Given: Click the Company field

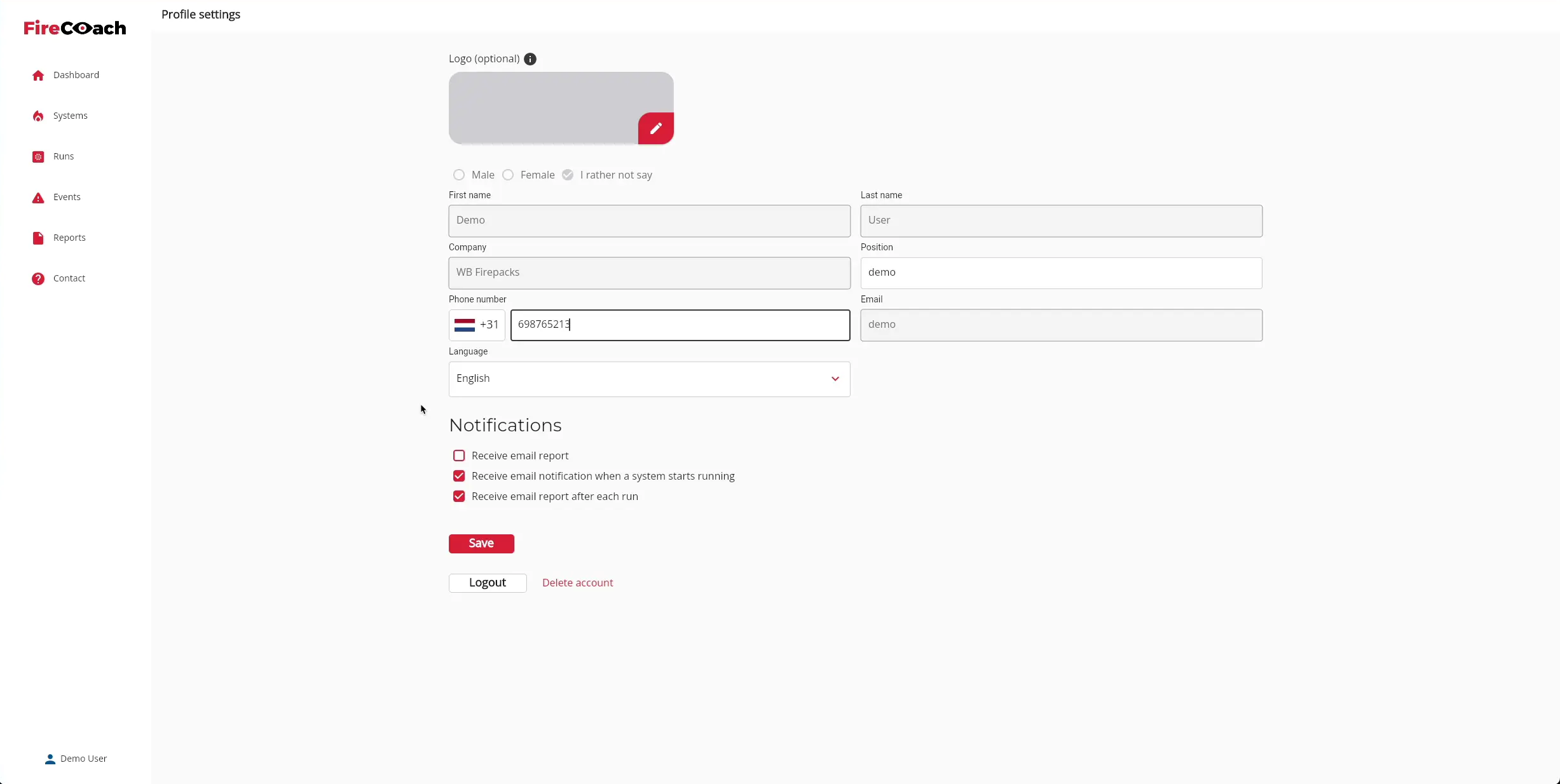Looking at the screenshot, I should tap(649, 273).
